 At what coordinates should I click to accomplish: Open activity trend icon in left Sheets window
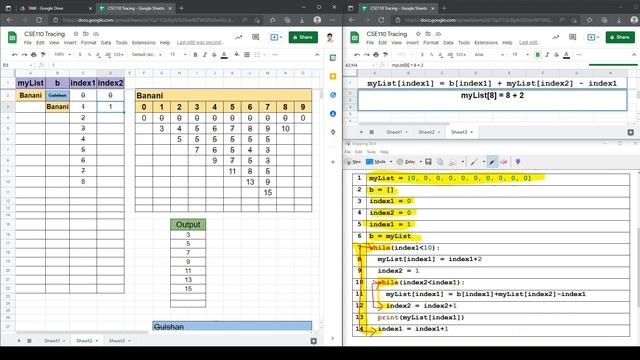pyautogui.click(x=239, y=37)
